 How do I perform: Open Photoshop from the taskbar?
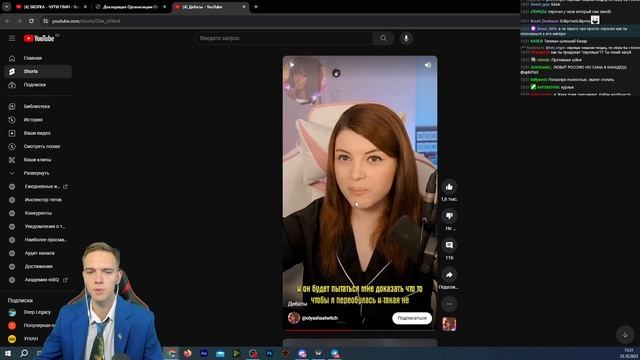click(x=269, y=353)
